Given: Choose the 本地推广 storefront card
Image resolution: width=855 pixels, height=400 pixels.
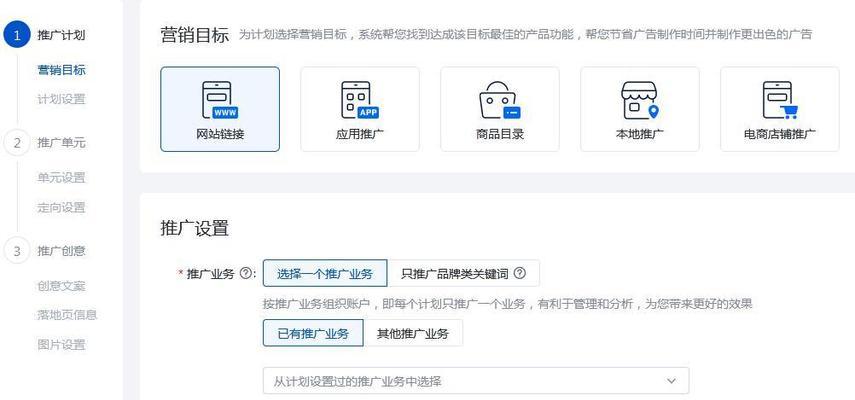Looking at the screenshot, I should coord(640,109).
